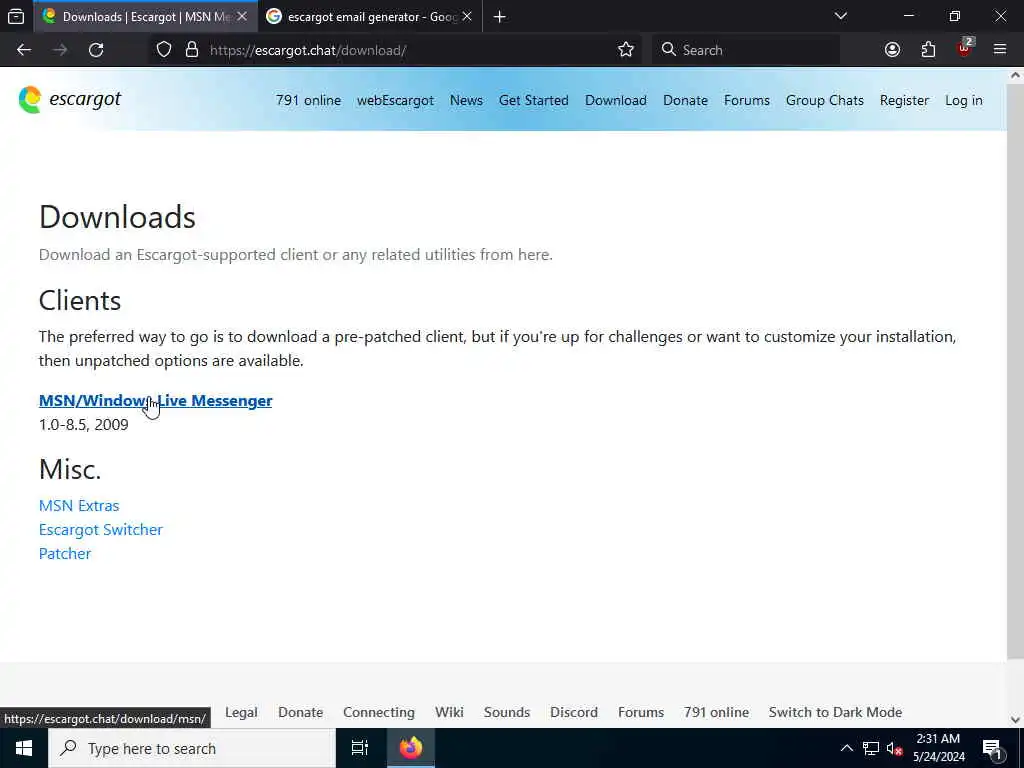Open the Escargot Switcher link

point(101,530)
